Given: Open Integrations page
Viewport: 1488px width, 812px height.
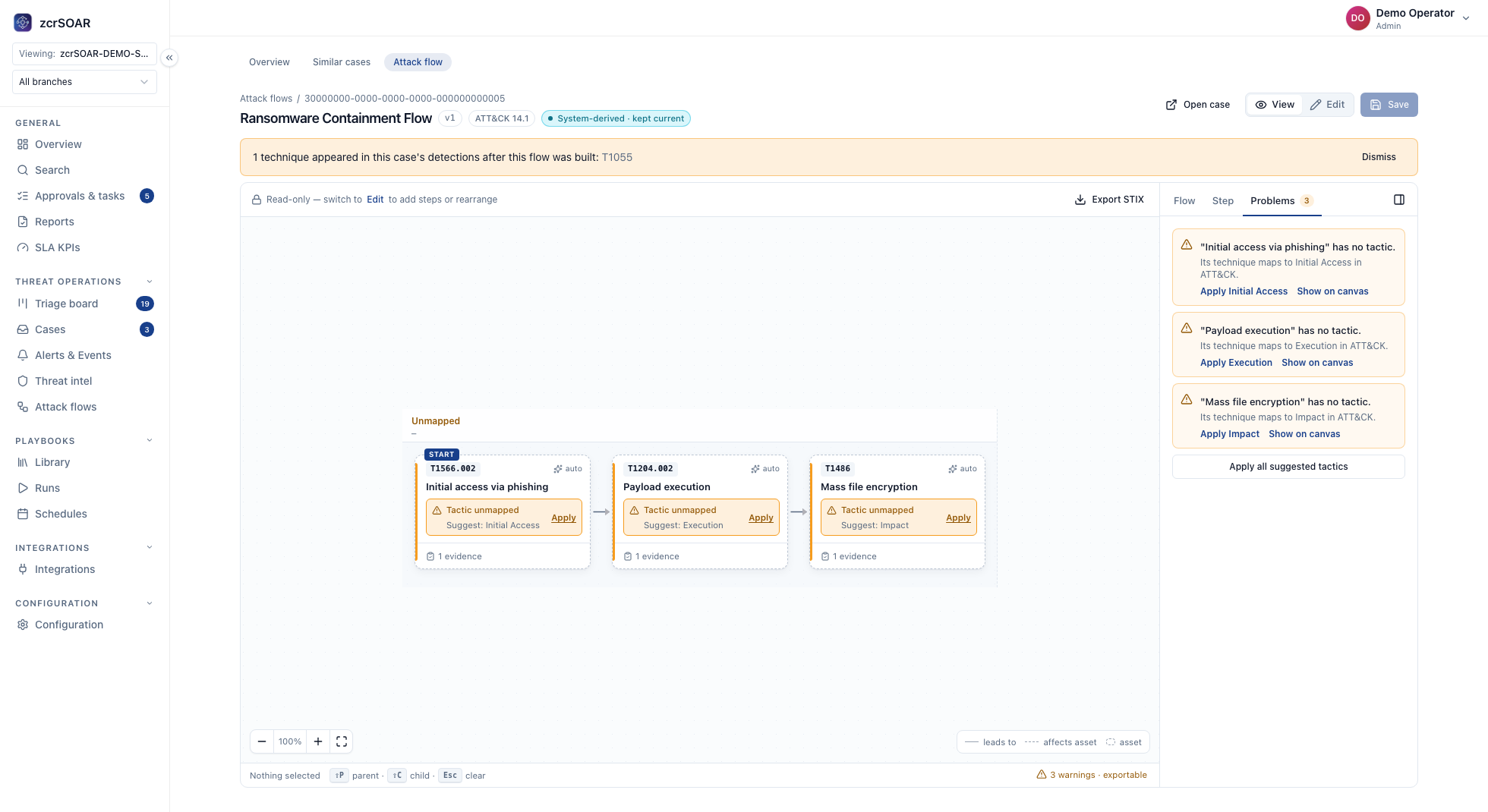Looking at the screenshot, I should click(84, 569).
